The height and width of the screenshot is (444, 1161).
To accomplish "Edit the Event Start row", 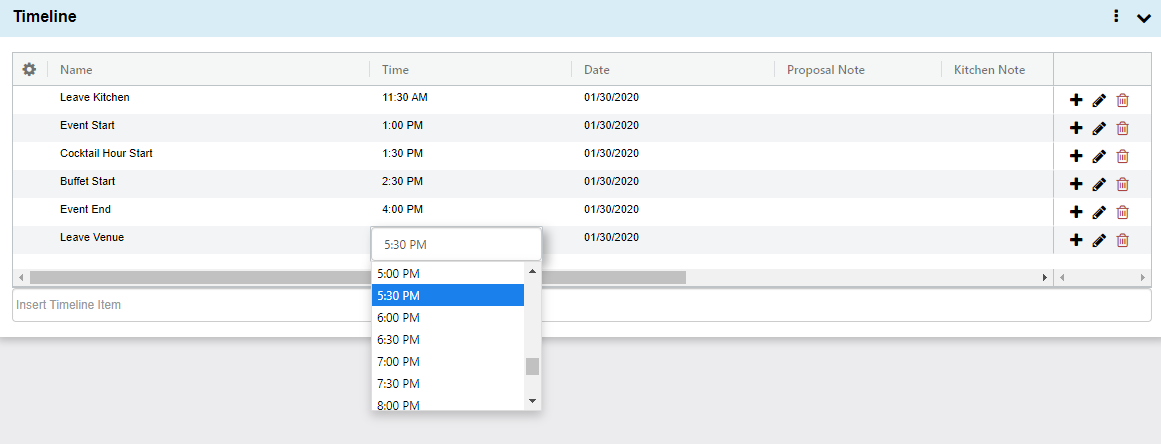I will click(x=1099, y=128).
